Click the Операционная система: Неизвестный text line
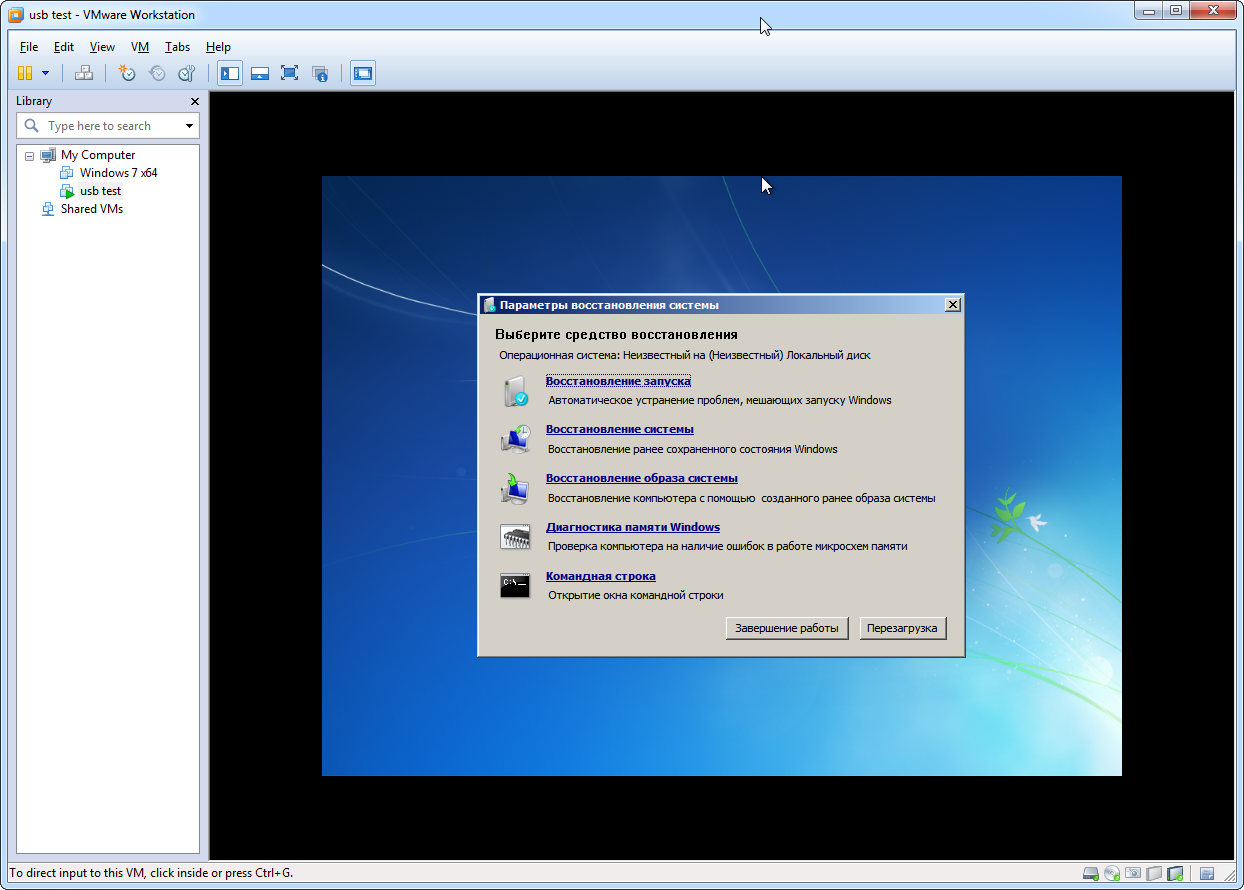This screenshot has width=1244, height=890. (685, 355)
